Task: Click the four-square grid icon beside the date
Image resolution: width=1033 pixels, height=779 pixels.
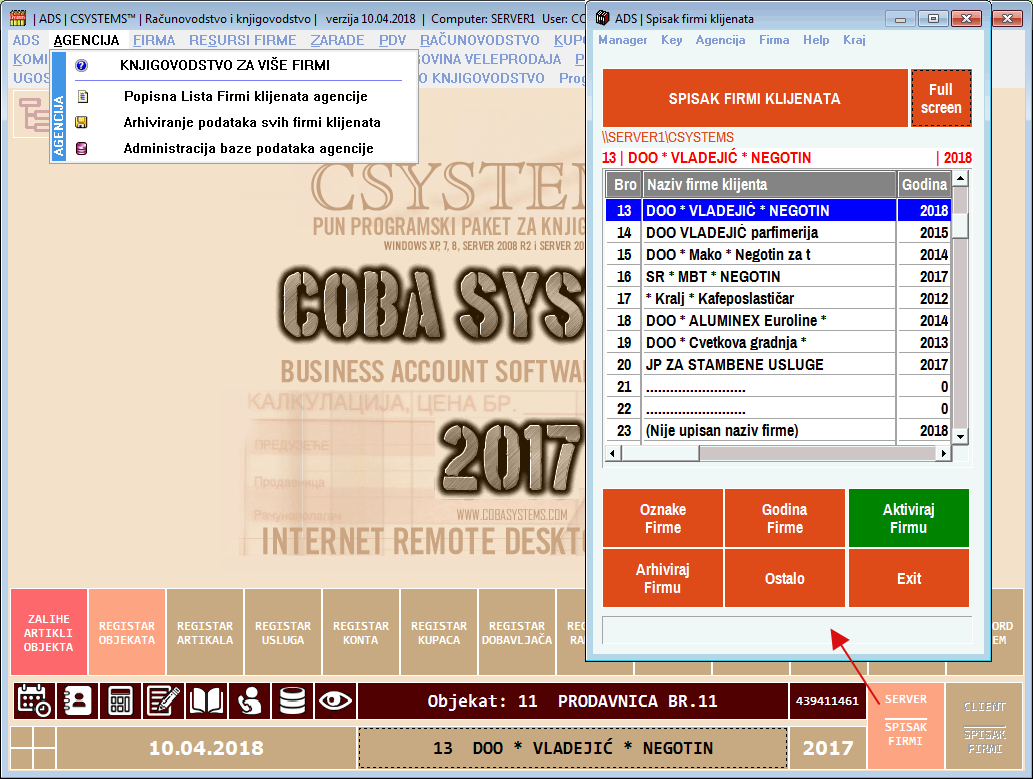Action: click(32, 748)
